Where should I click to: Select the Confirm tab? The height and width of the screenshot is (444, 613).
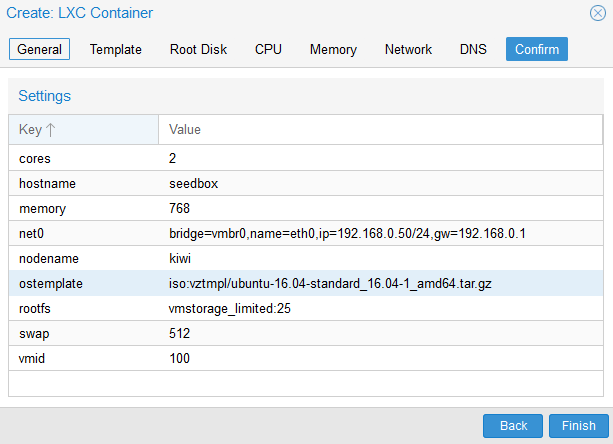(537, 49)
